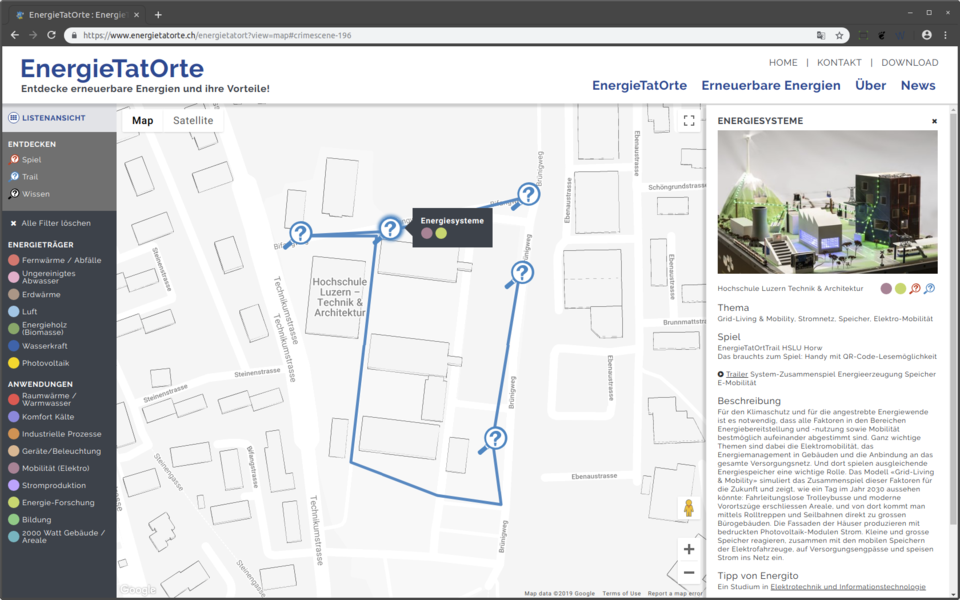Filter by Bildung application
This screenshot has width=960, height=600.
click(29, 520)
